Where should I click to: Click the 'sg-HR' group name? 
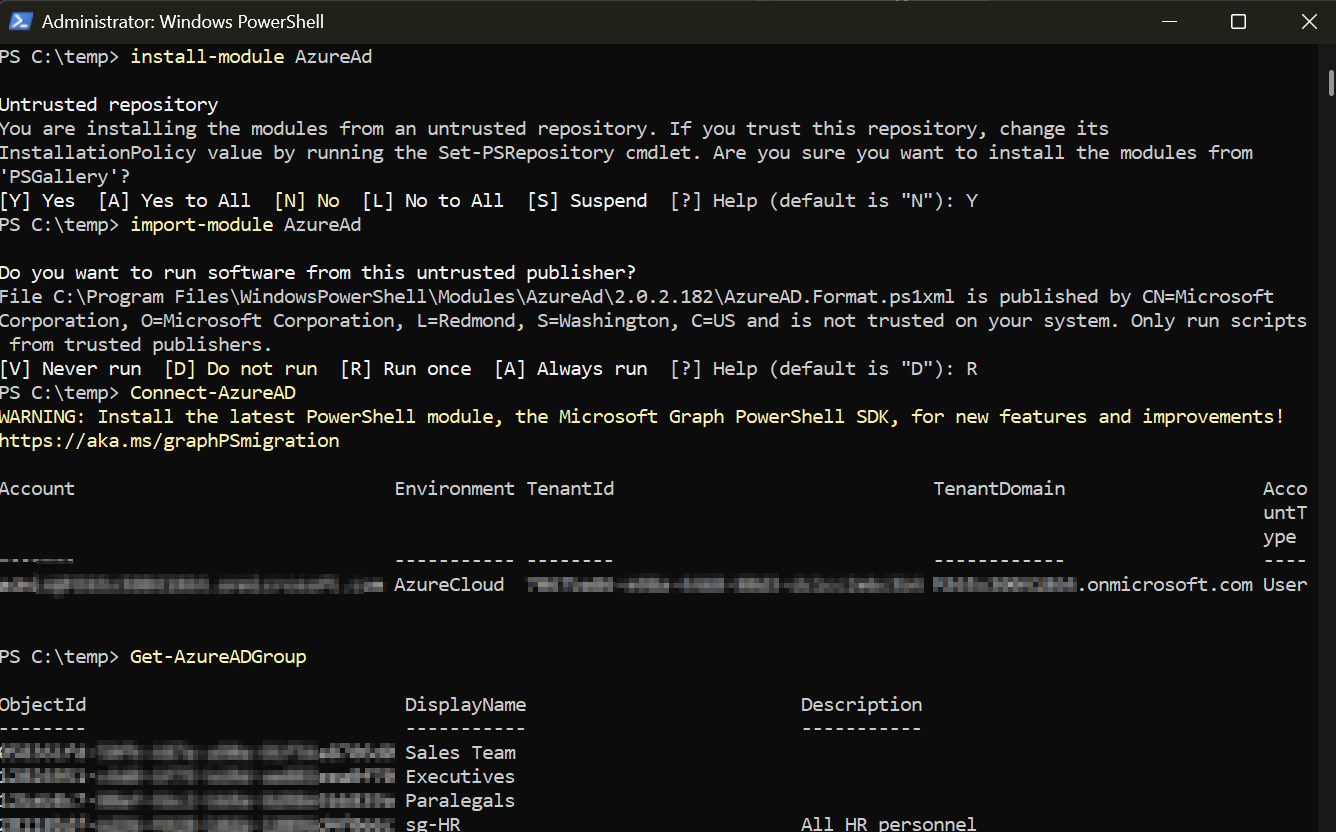[432, 824]
